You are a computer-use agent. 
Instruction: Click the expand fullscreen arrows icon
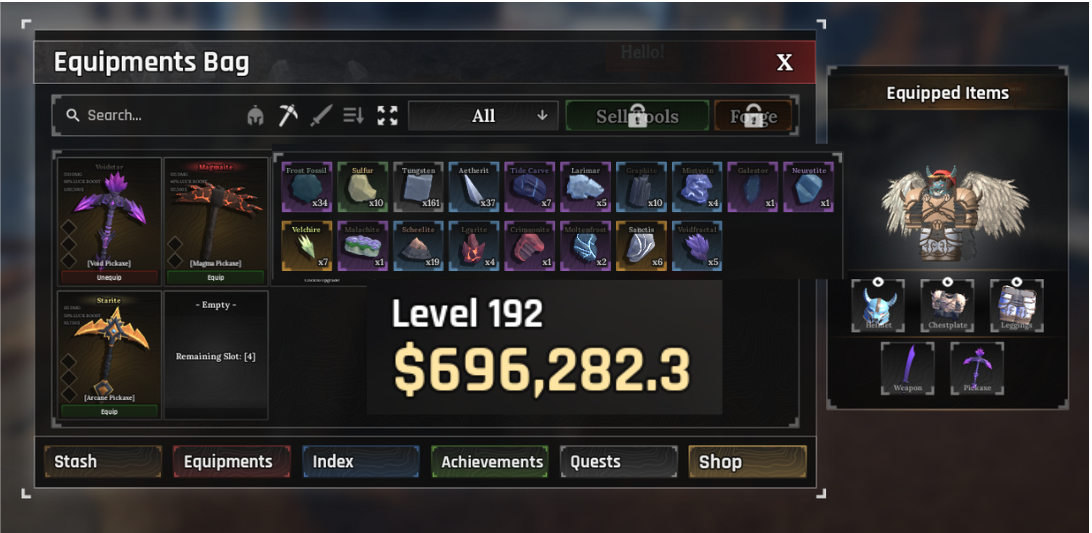pyautogui.click(x=387, y=116)
